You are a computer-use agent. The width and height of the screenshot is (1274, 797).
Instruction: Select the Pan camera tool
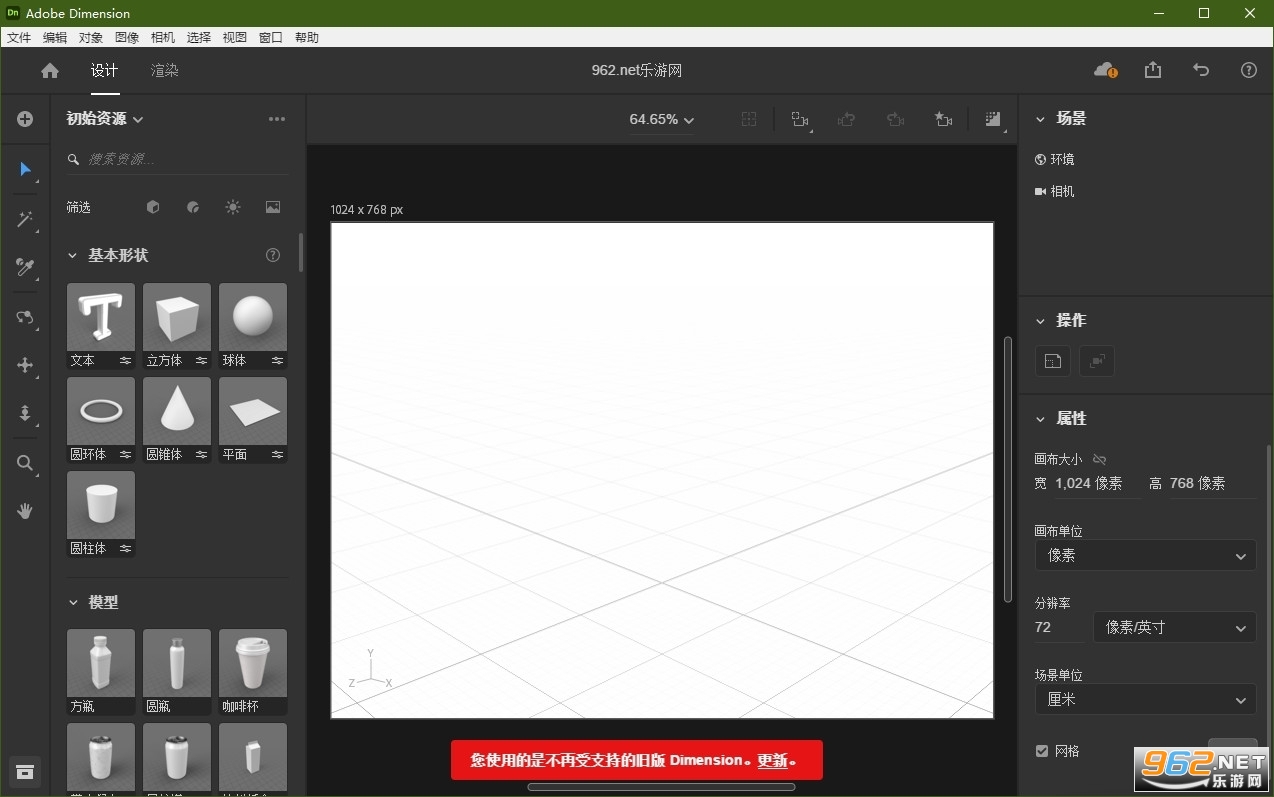click(x=25, y=365)
